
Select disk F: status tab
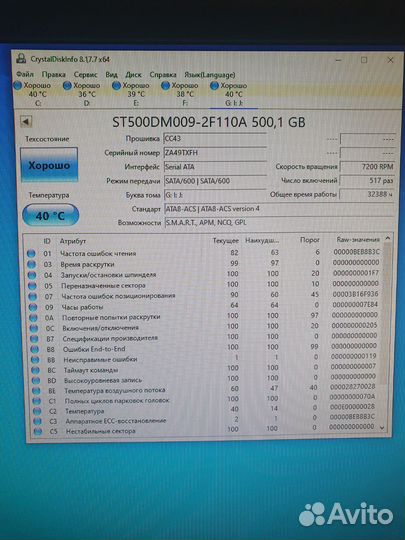(x=180, y=94)
